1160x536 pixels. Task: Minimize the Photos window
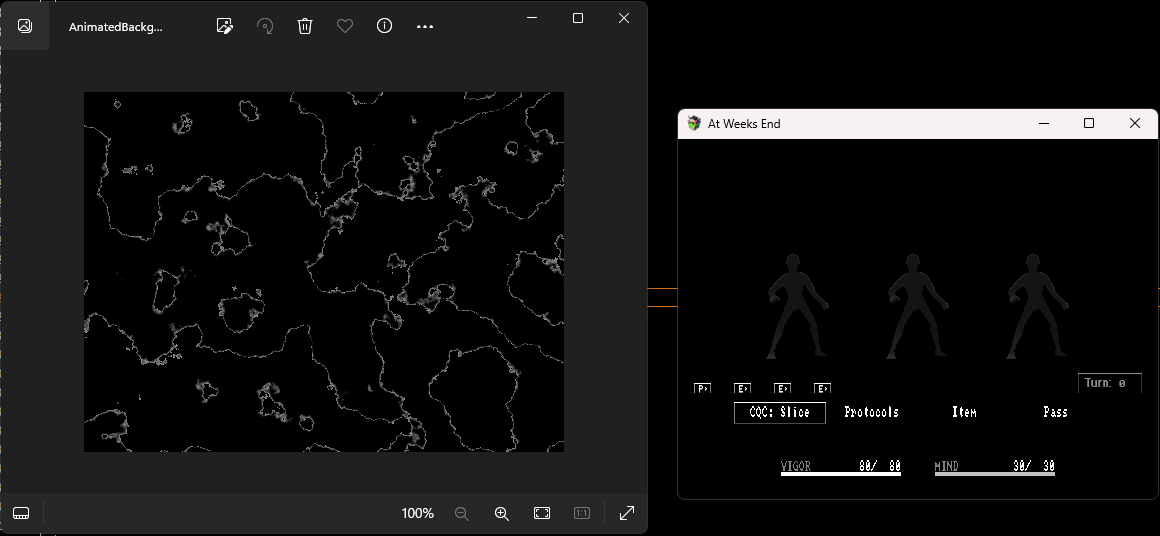coord(532,18)
